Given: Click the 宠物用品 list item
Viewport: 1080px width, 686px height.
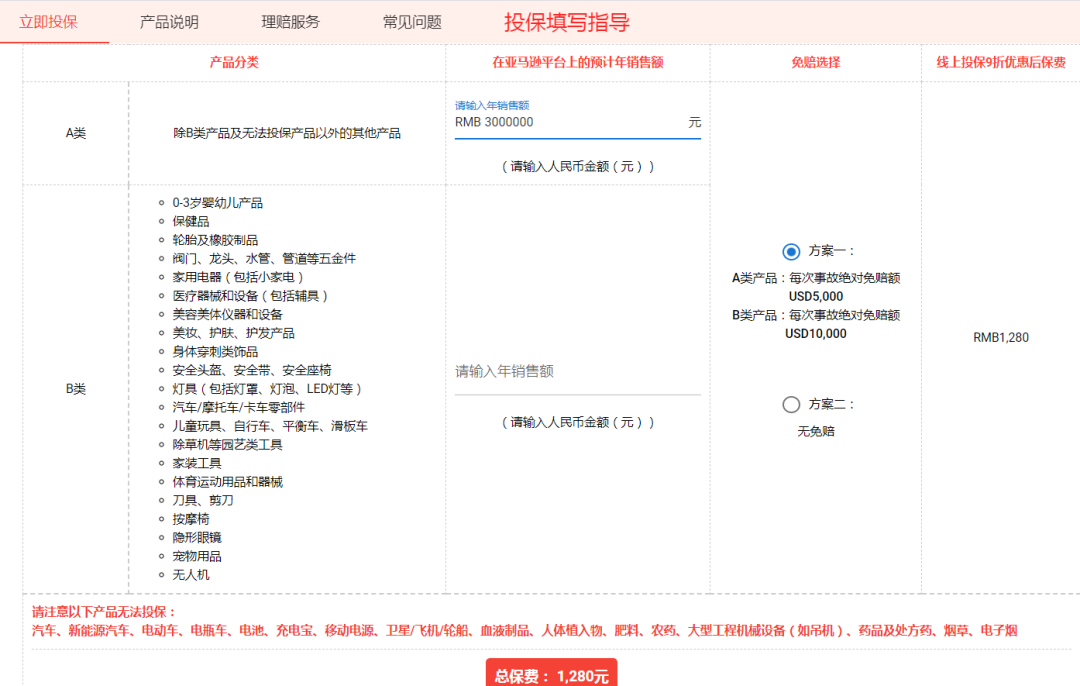Looking at the screenshot, I should pos(197,556).
